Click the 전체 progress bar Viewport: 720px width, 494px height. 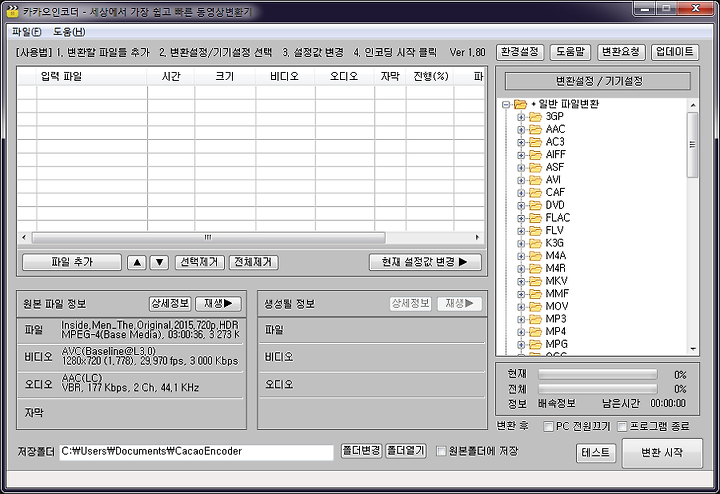[x=597, y=389]
